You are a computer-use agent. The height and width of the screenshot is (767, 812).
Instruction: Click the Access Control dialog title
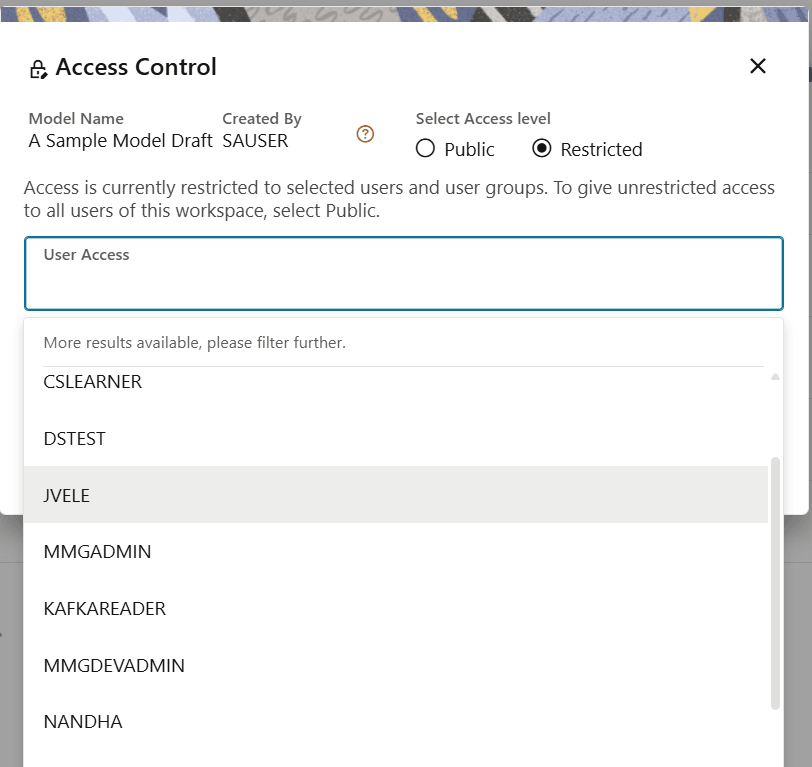[136, 67]
